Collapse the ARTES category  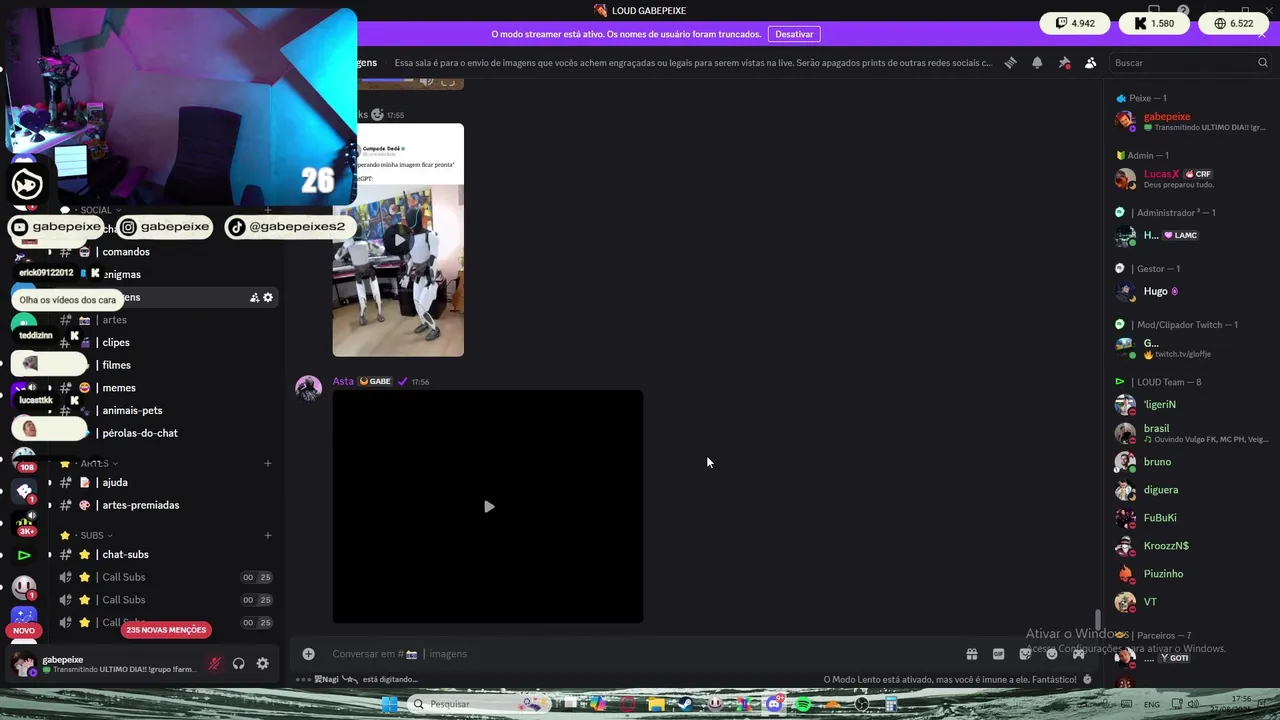[94, 464]
